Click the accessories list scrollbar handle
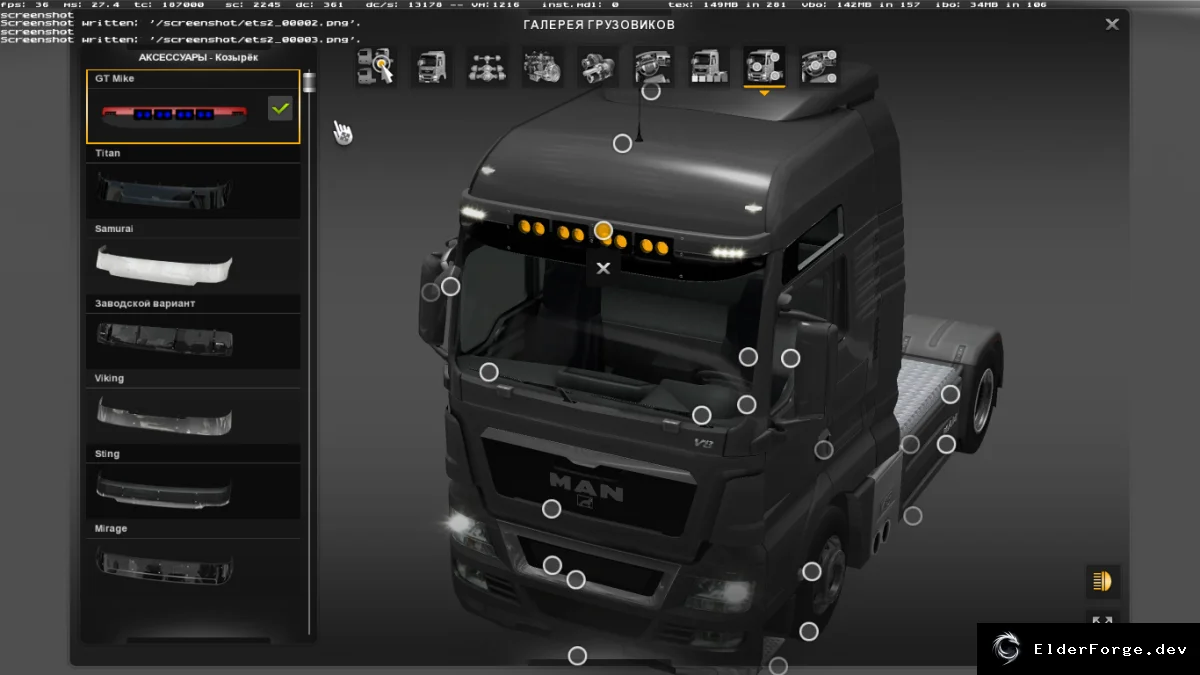This screenshot has height=675, width=1200. pos(309,81)
